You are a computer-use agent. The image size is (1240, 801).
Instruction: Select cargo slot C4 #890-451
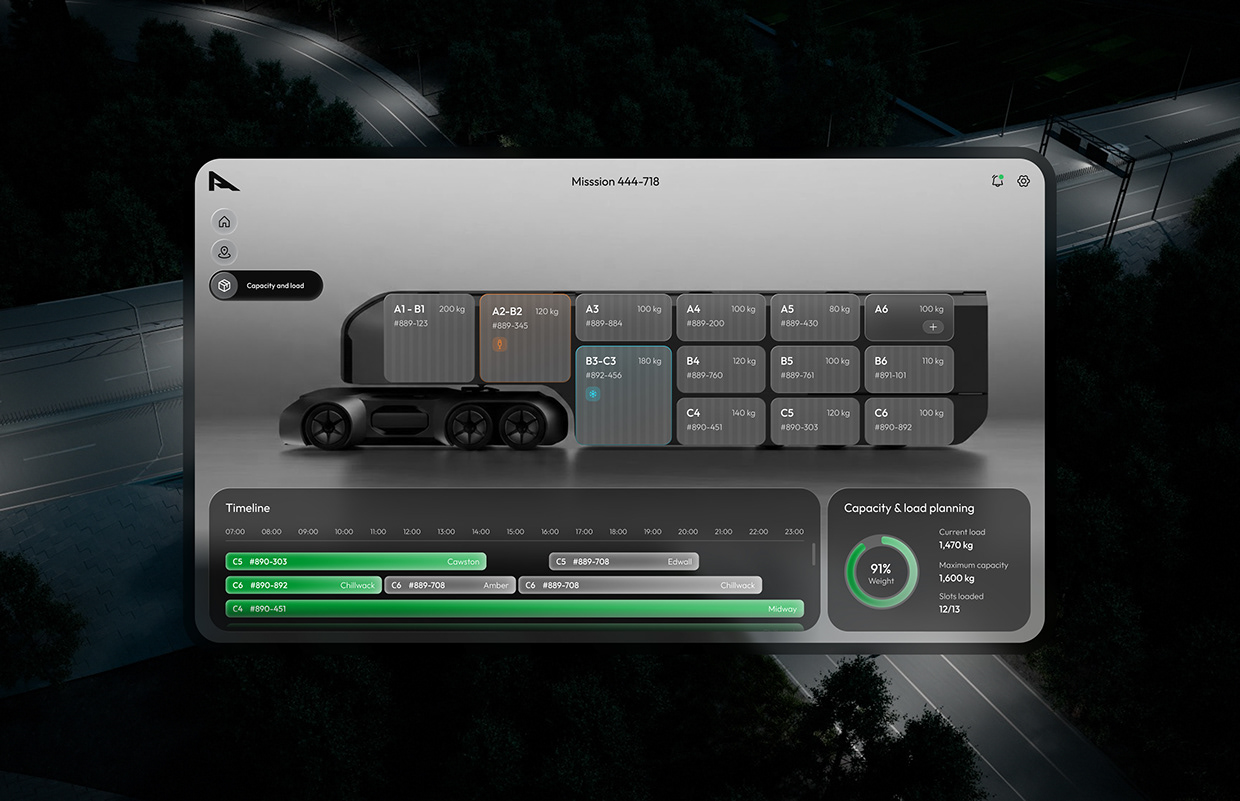click(x=721, y=421)
